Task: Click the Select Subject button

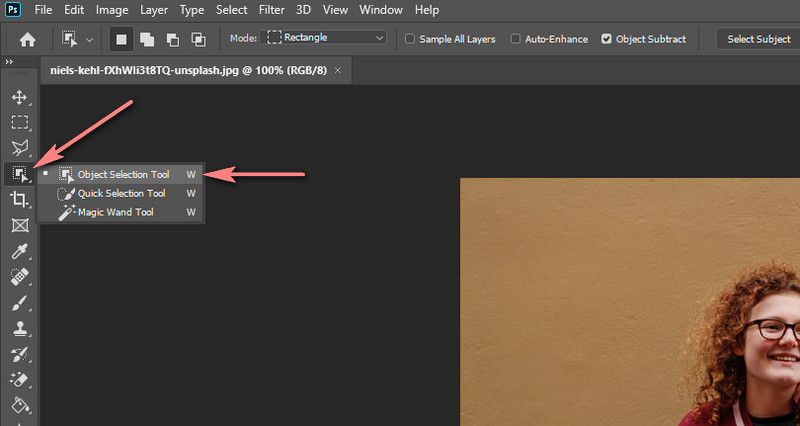Action: [x=758, y=39]
